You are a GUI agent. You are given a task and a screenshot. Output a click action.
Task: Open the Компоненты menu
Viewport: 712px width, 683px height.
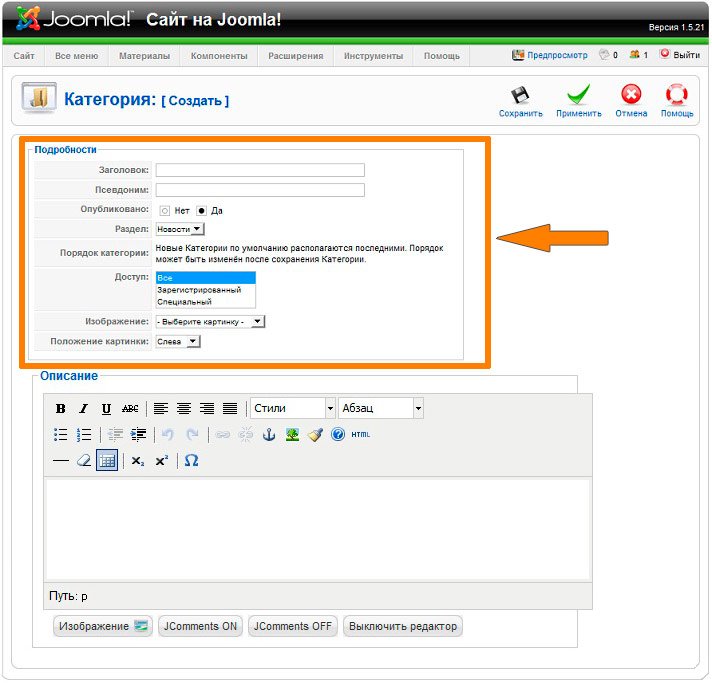[219, 56]
